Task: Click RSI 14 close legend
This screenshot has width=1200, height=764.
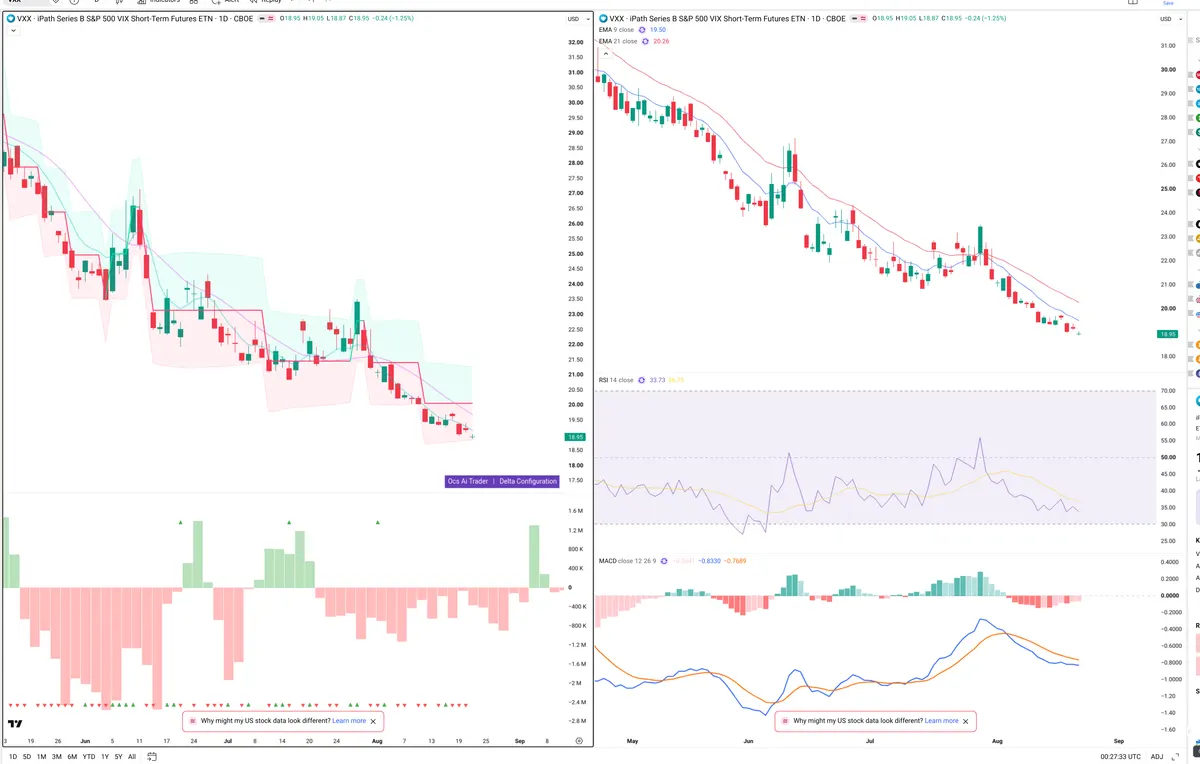Action: pyautogui.click(x=616, y=380)
